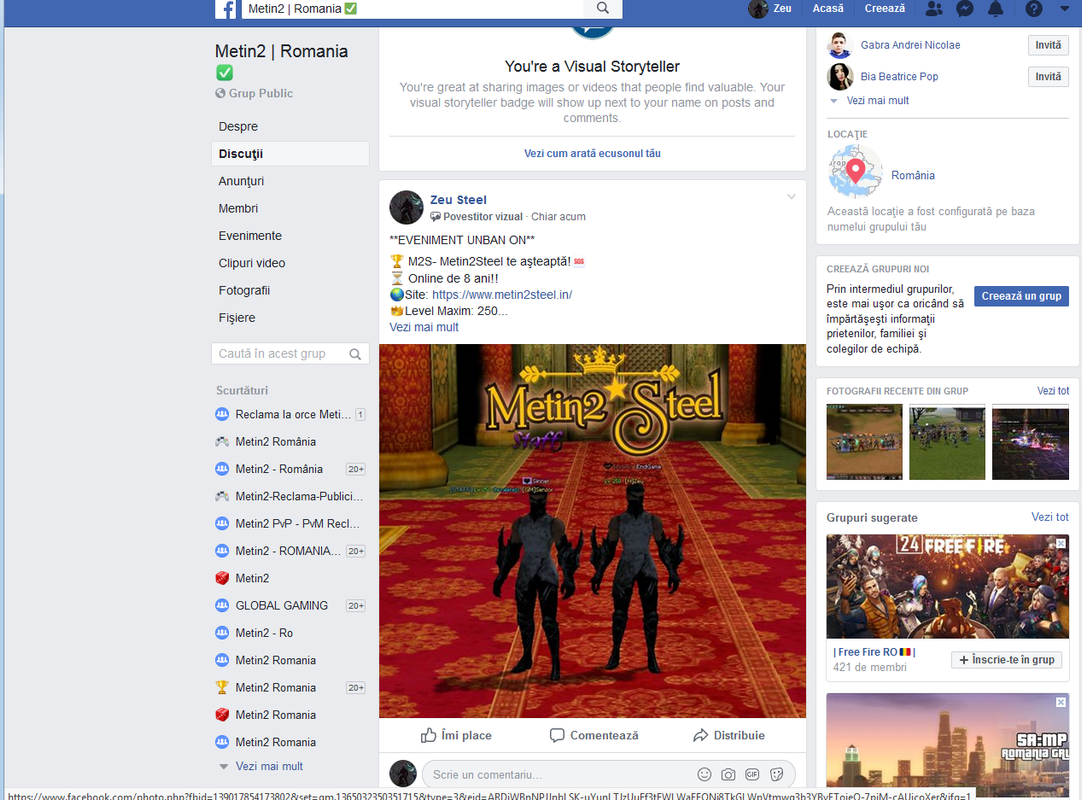The height and width of the screenshot is (800, 1082).
Task: Open third recent group photo thumbnail
Action: tap(1030, 442)
